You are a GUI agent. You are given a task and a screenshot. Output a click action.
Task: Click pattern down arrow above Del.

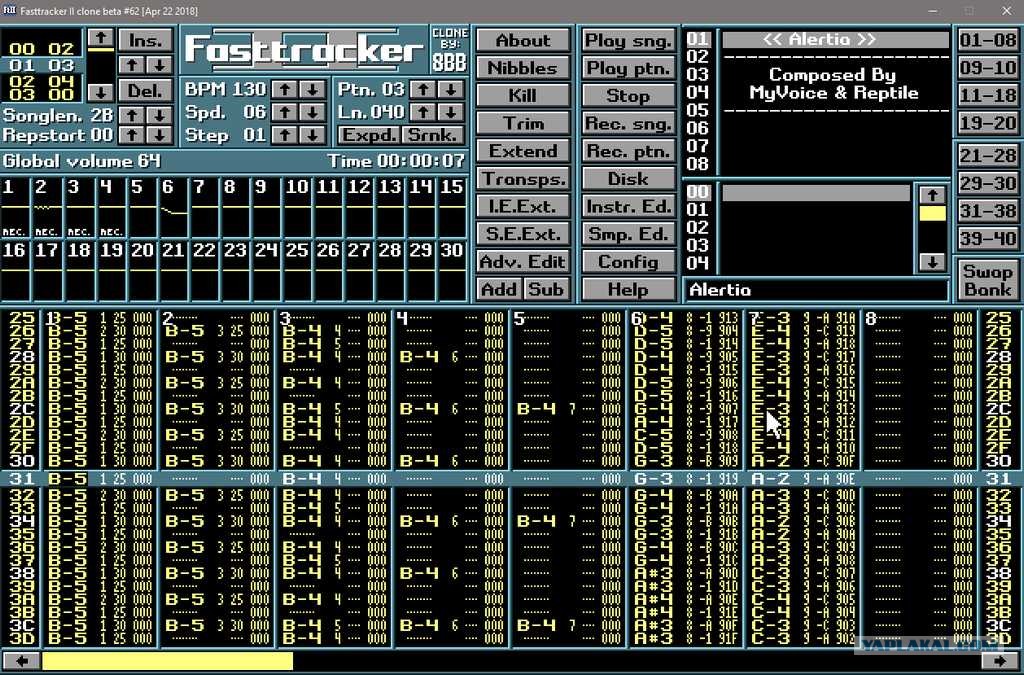click(x=159, y=65)
